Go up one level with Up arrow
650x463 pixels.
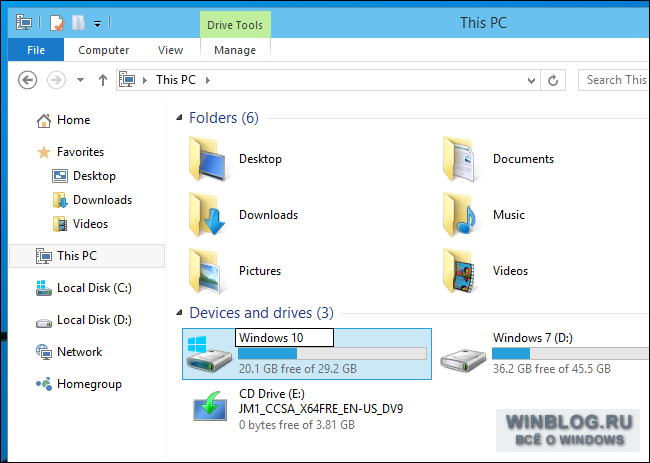point(103,80)
